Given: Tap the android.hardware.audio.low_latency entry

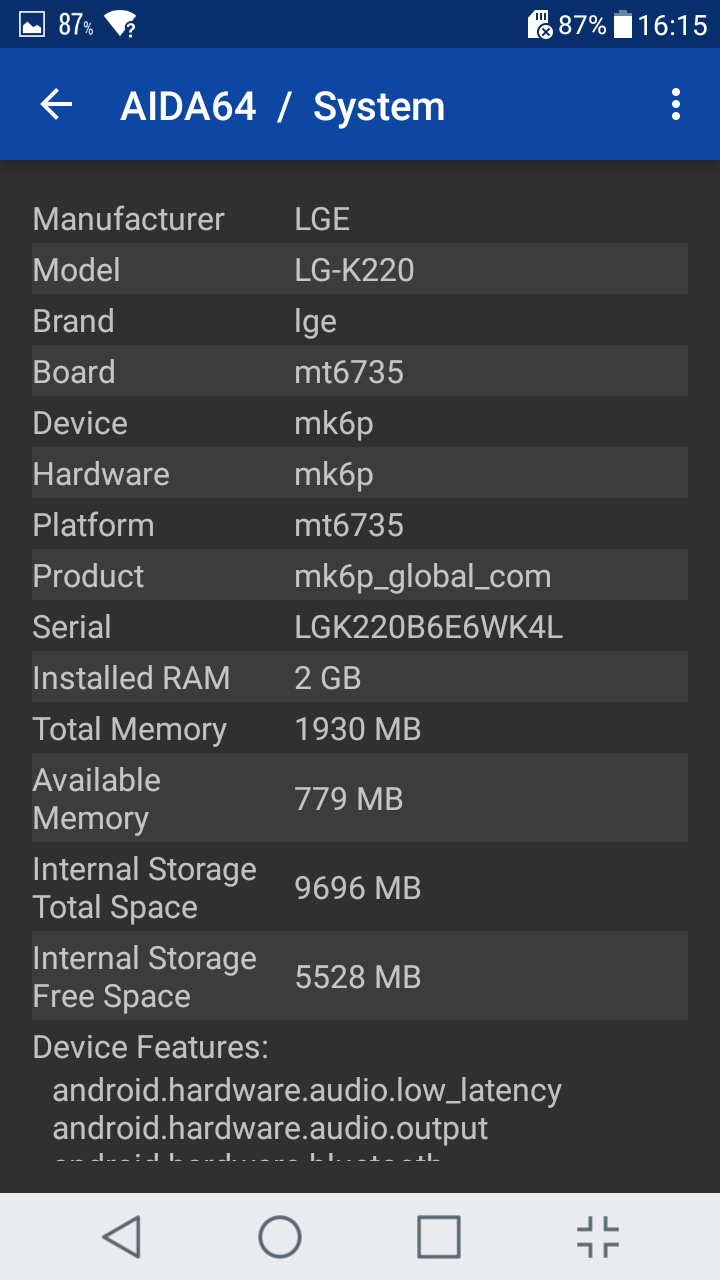Looking at the screenshot, I should [x=307, y=1090].
